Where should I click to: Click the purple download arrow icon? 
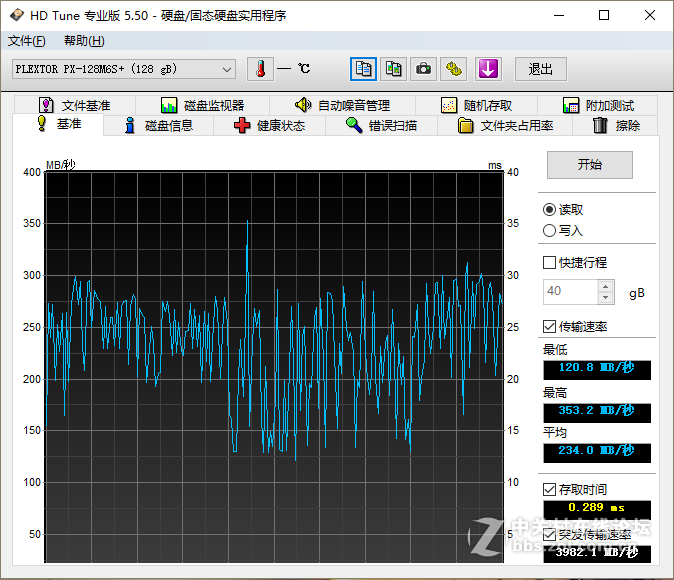(488, 69)
